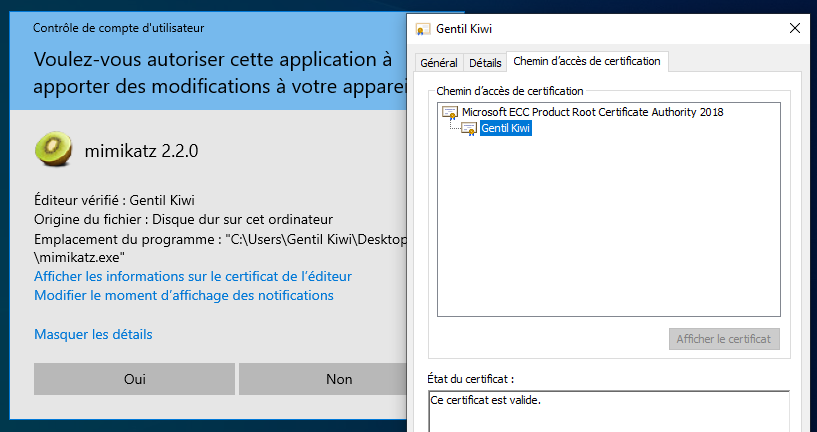Click 'Origine du fichier' line

click(183, 219)
